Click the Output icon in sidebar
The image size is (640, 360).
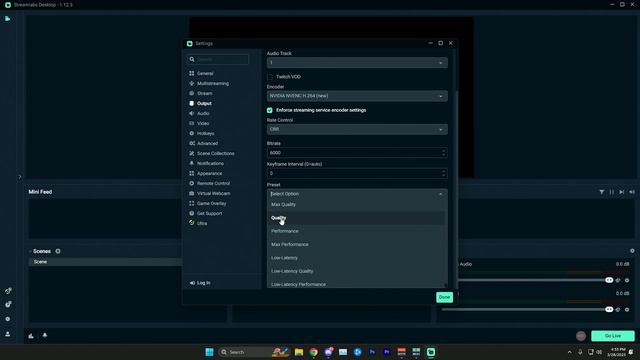pyautogui.click(x=192, y=103)
